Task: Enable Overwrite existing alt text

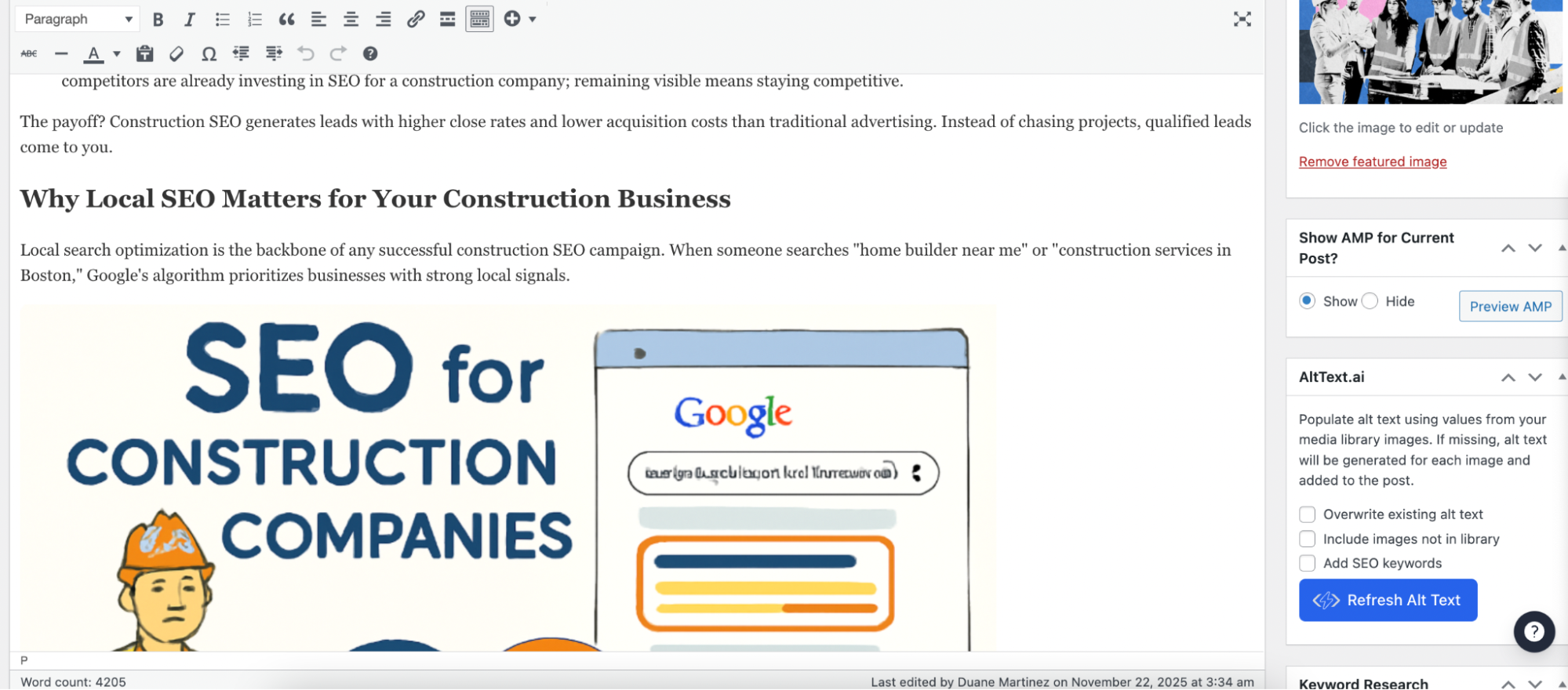Action: pyautogui.click(x=1307, y=514)
